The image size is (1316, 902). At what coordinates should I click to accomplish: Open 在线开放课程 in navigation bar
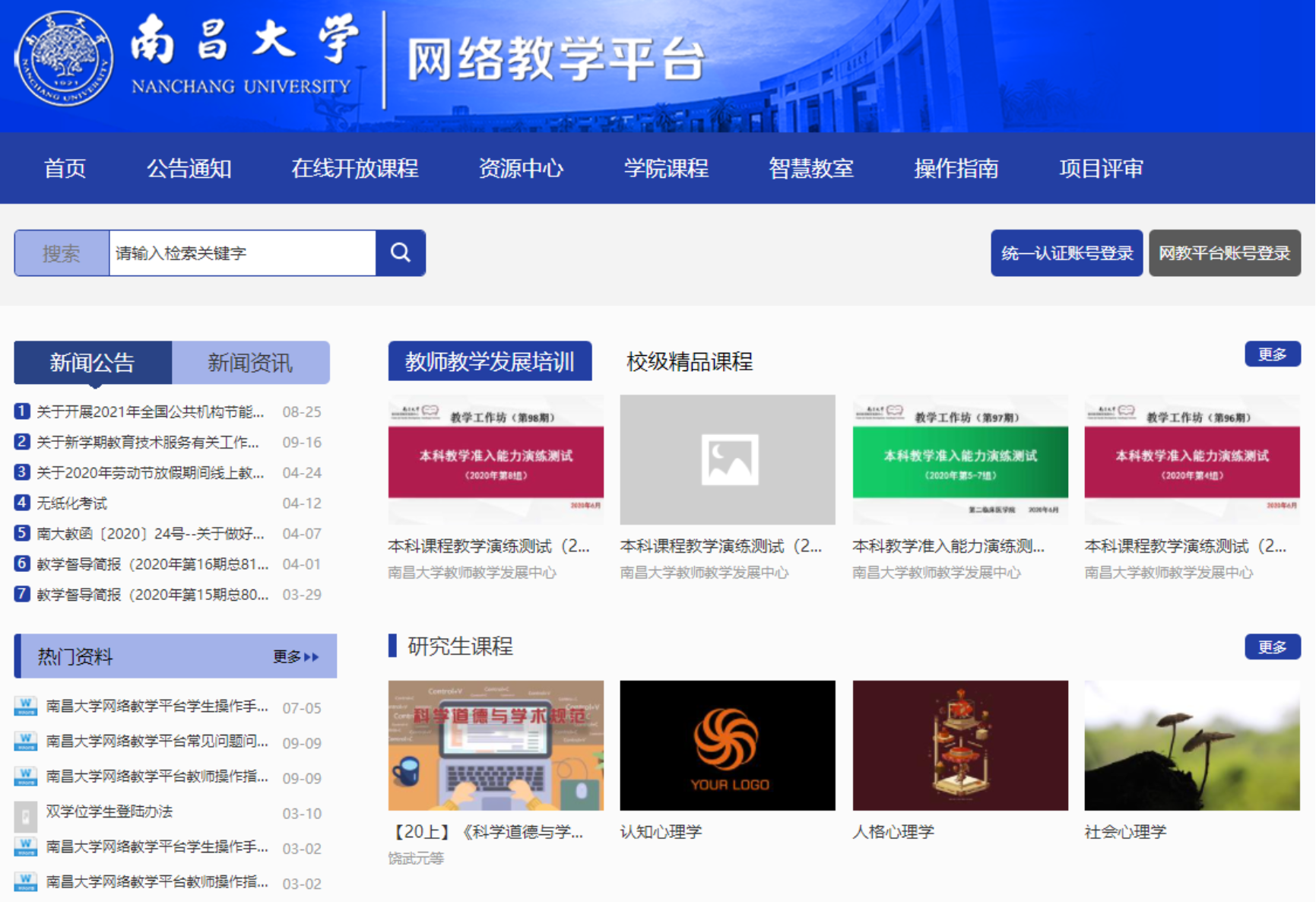click(355, 168)
